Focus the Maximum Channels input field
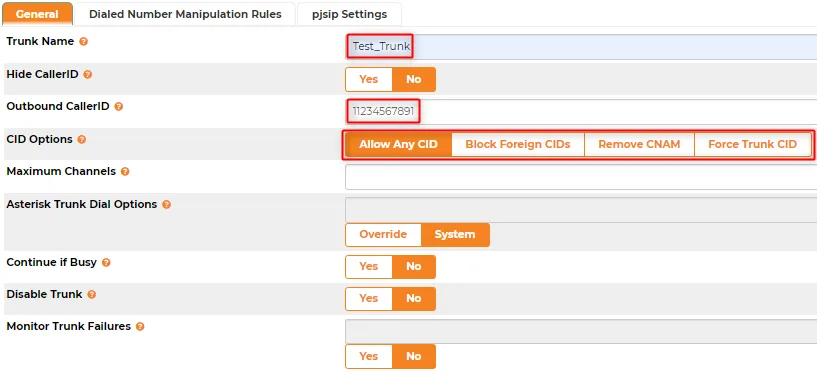This screenshot has width=817, height=373. pyautogui.click(x=581, y=177)
